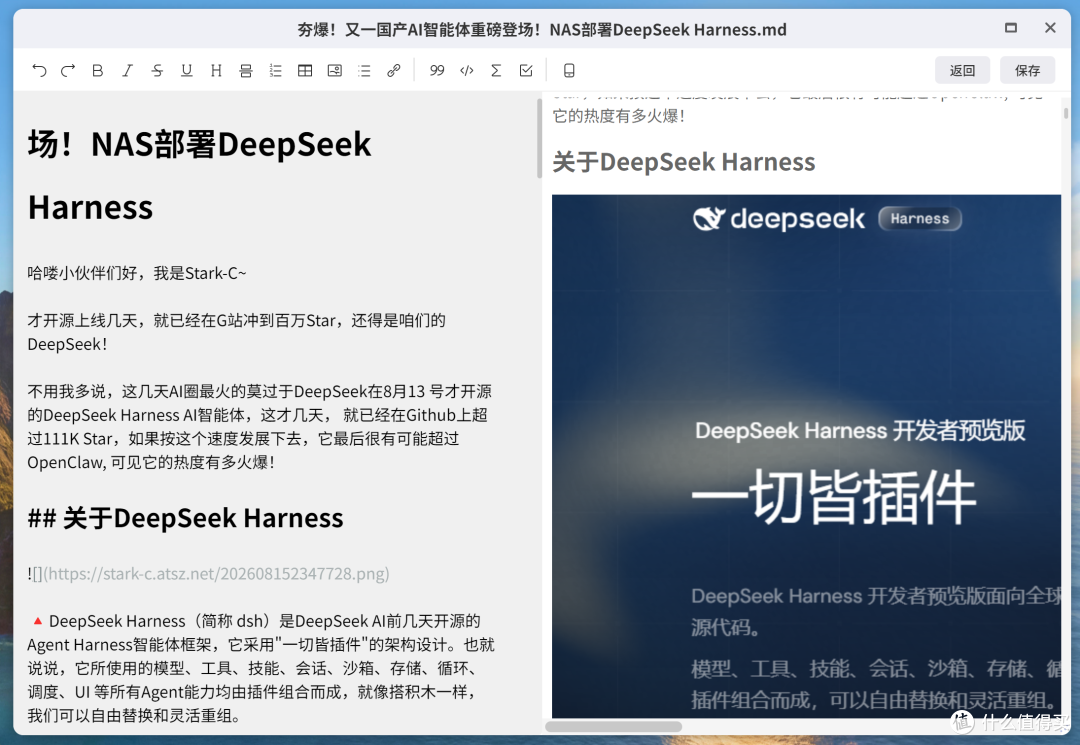
Task: Click the editor pane vertical scrollbar
Action: click(x=539, y=138)
